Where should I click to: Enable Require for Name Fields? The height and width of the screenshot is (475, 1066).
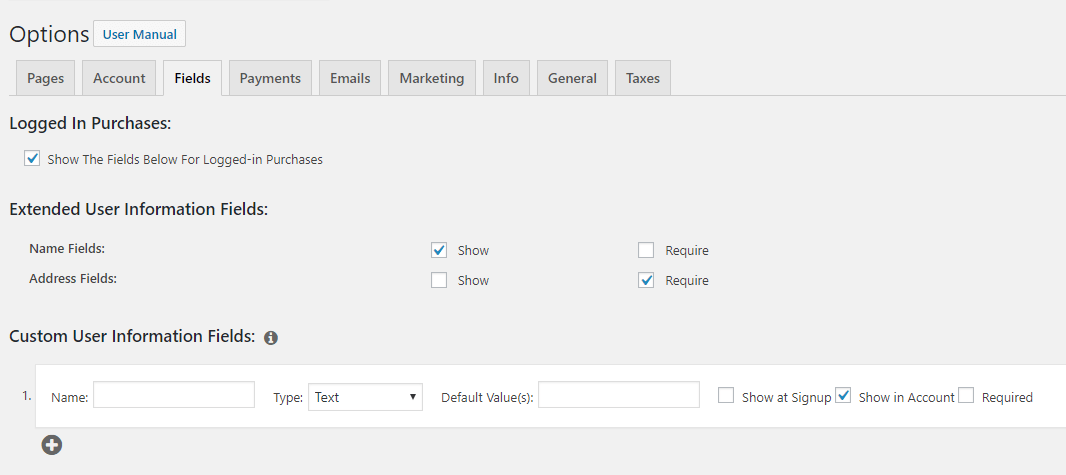tap(646, 250)
